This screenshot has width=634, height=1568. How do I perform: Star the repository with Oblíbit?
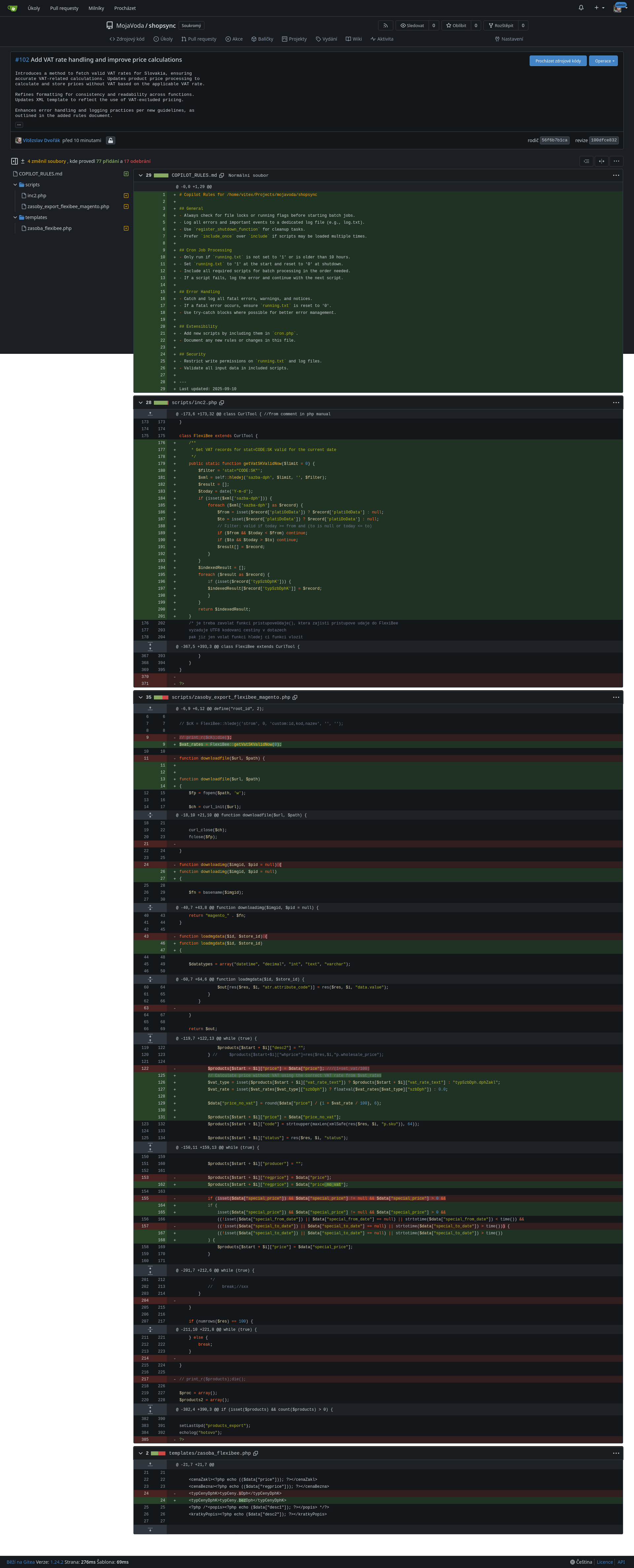456,25
